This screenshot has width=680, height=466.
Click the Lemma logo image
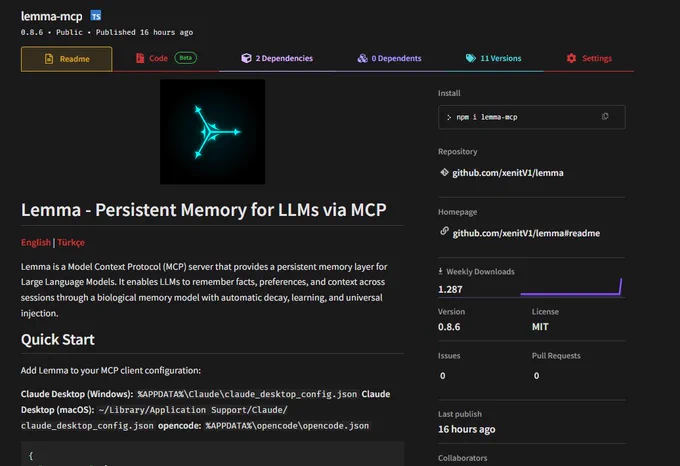pos(212,132)
